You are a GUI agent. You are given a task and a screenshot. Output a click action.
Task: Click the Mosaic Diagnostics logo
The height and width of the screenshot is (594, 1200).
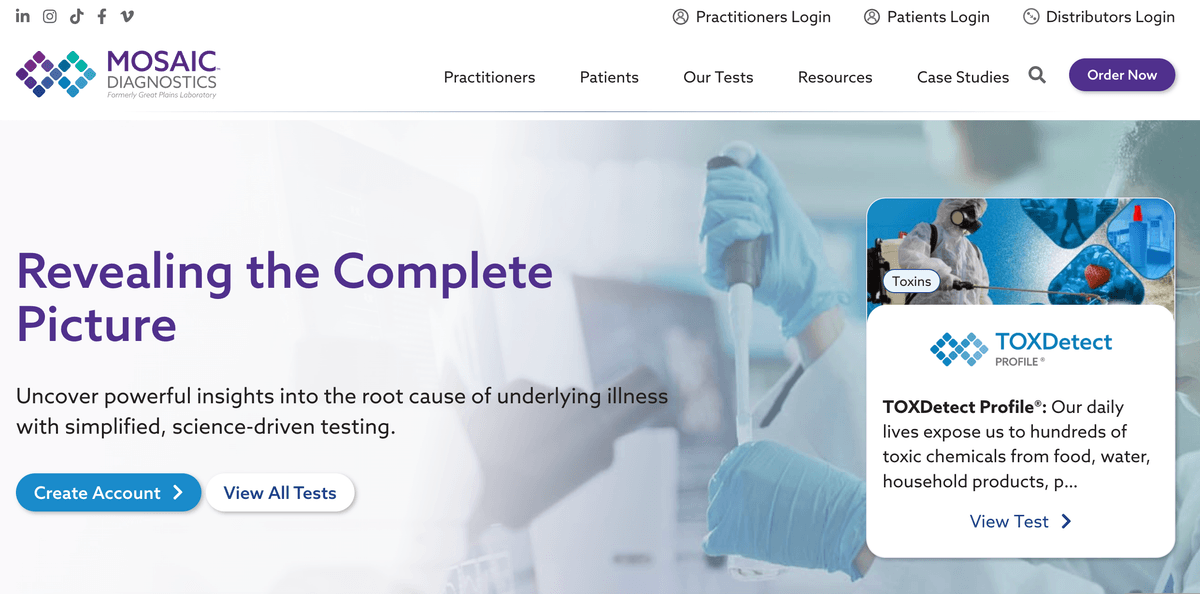117,73
